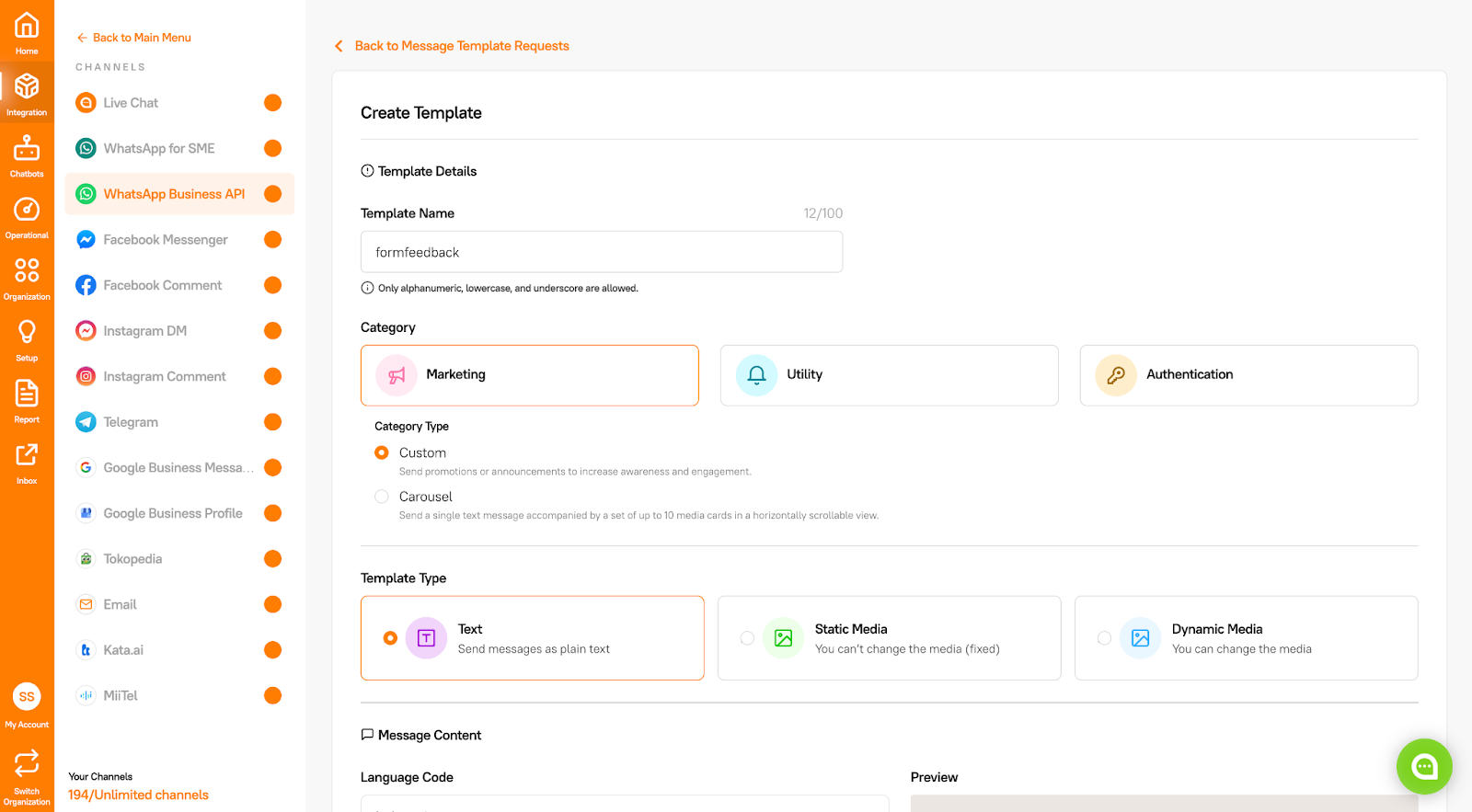This screenshot has width=1472, height=812.
Task: Click the Message Content speech icon
Action: [x=367, y=735]
